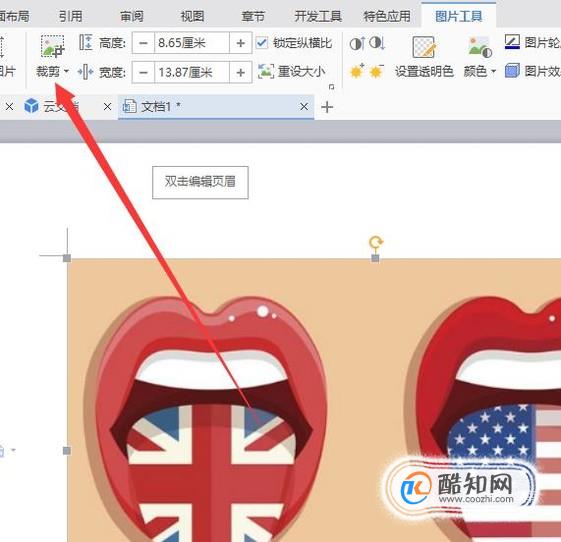This screenshot has width=561, height=542.
Task: Click 重设大小 reset size button
Action: (x=292, y=72)
